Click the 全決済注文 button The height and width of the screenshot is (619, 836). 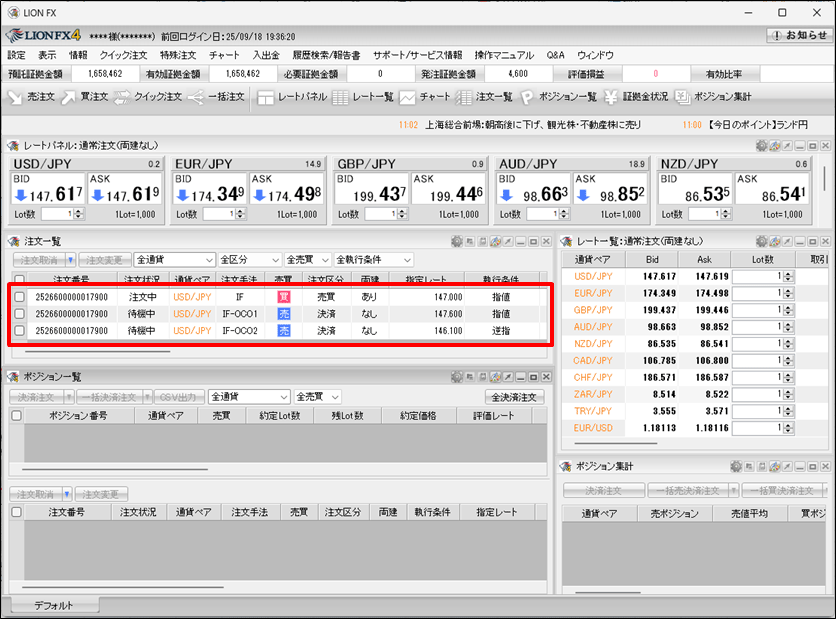tap(512, 397)
